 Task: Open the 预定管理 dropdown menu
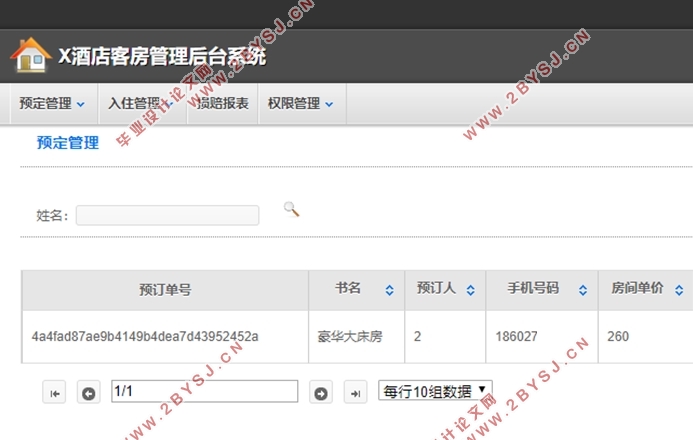pos(52,104)
